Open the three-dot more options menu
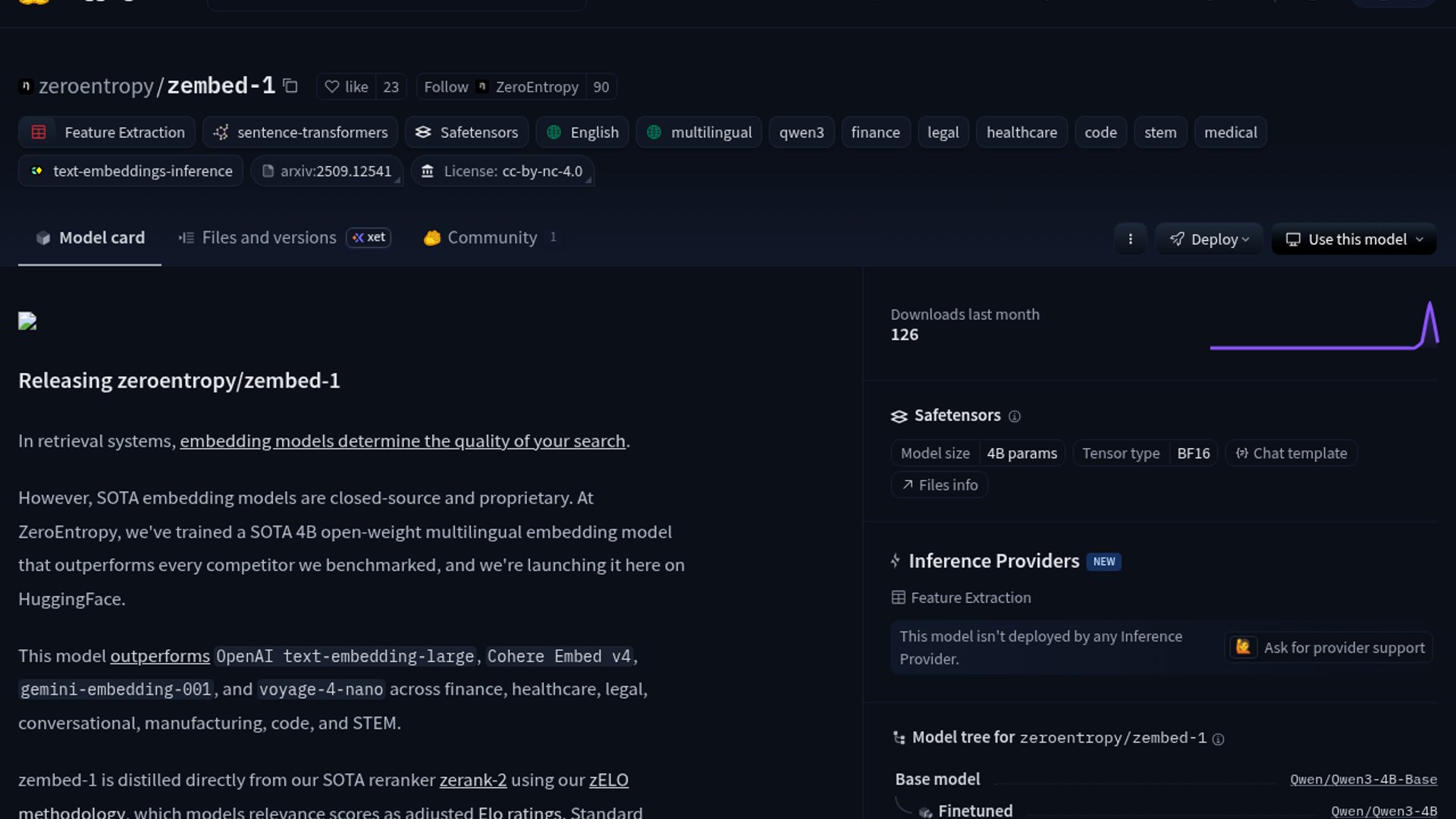The image size is (1456, 819). (x=1130, y=240)
